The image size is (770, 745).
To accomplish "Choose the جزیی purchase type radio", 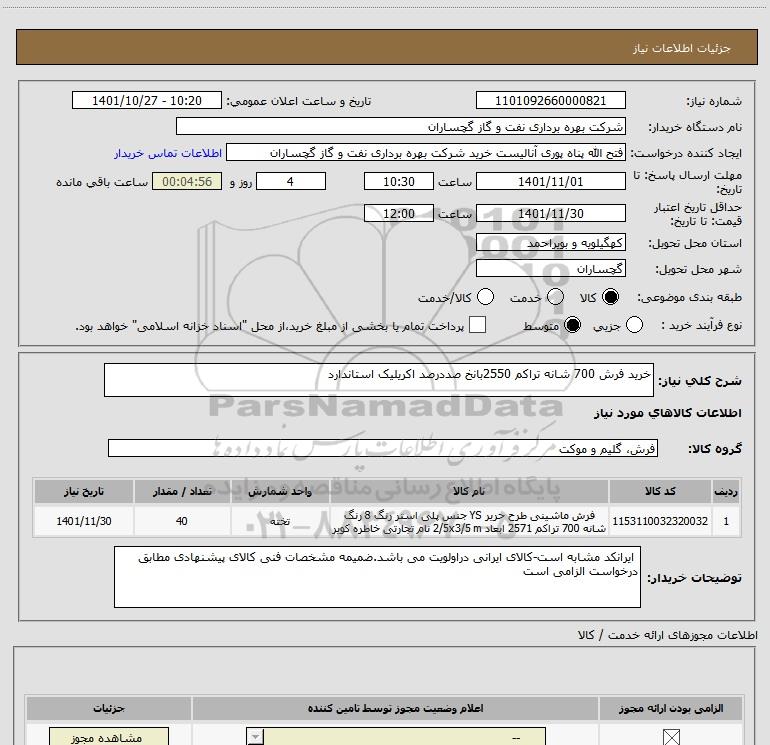I will click(634, 325).
